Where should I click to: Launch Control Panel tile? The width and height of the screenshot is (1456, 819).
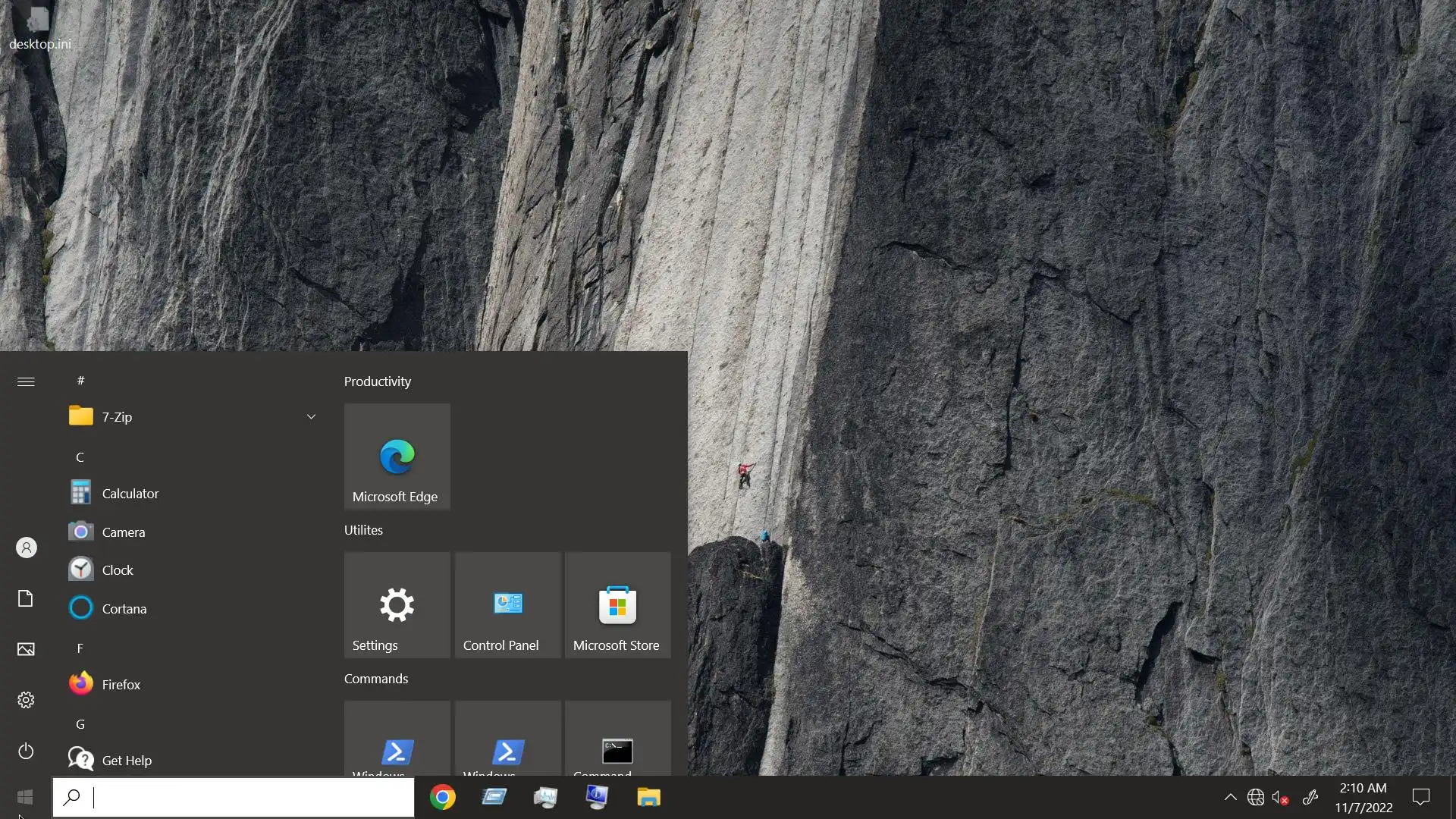point(507,605)
